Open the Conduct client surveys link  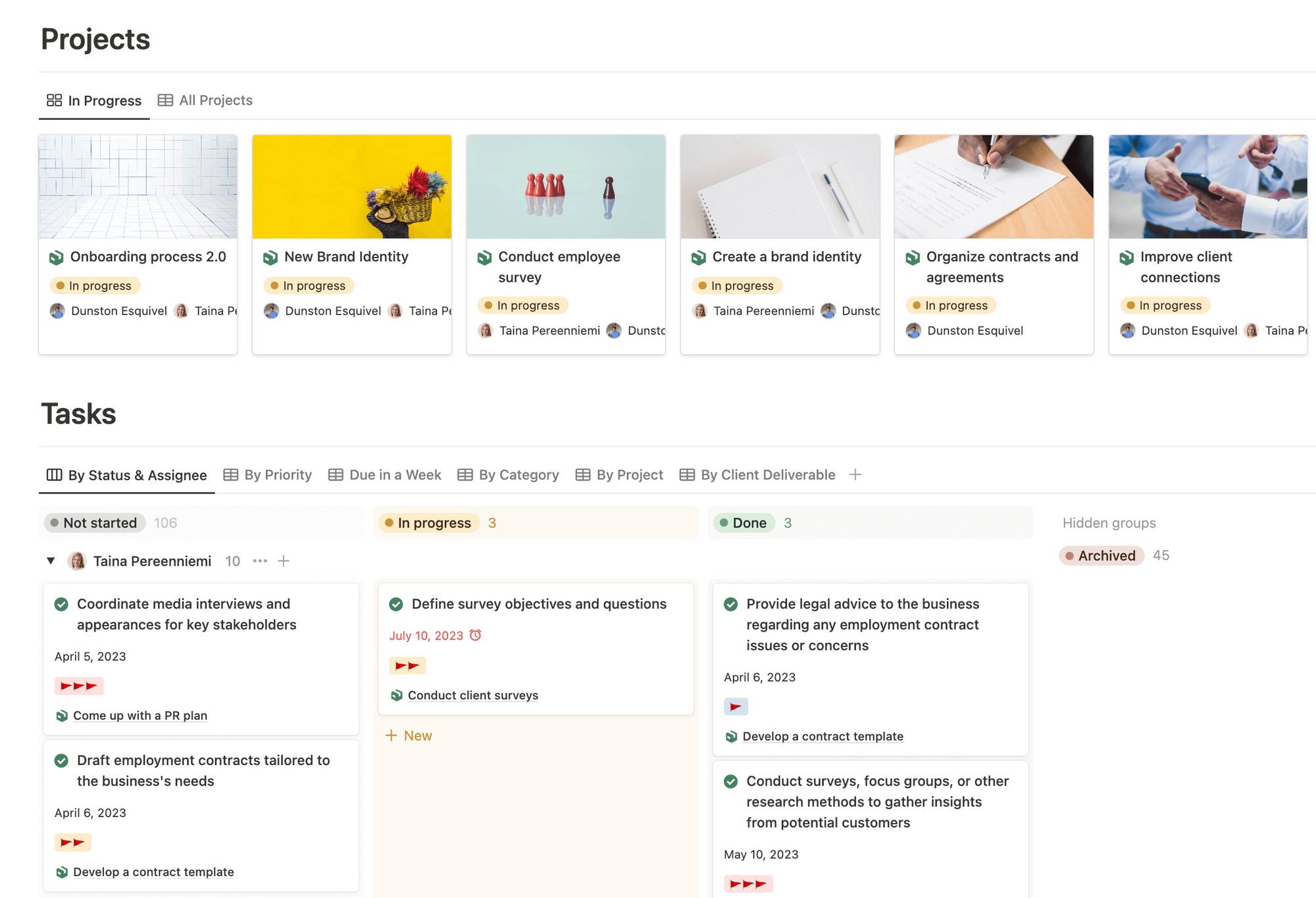pyautogui.click(x=472, y=695)
